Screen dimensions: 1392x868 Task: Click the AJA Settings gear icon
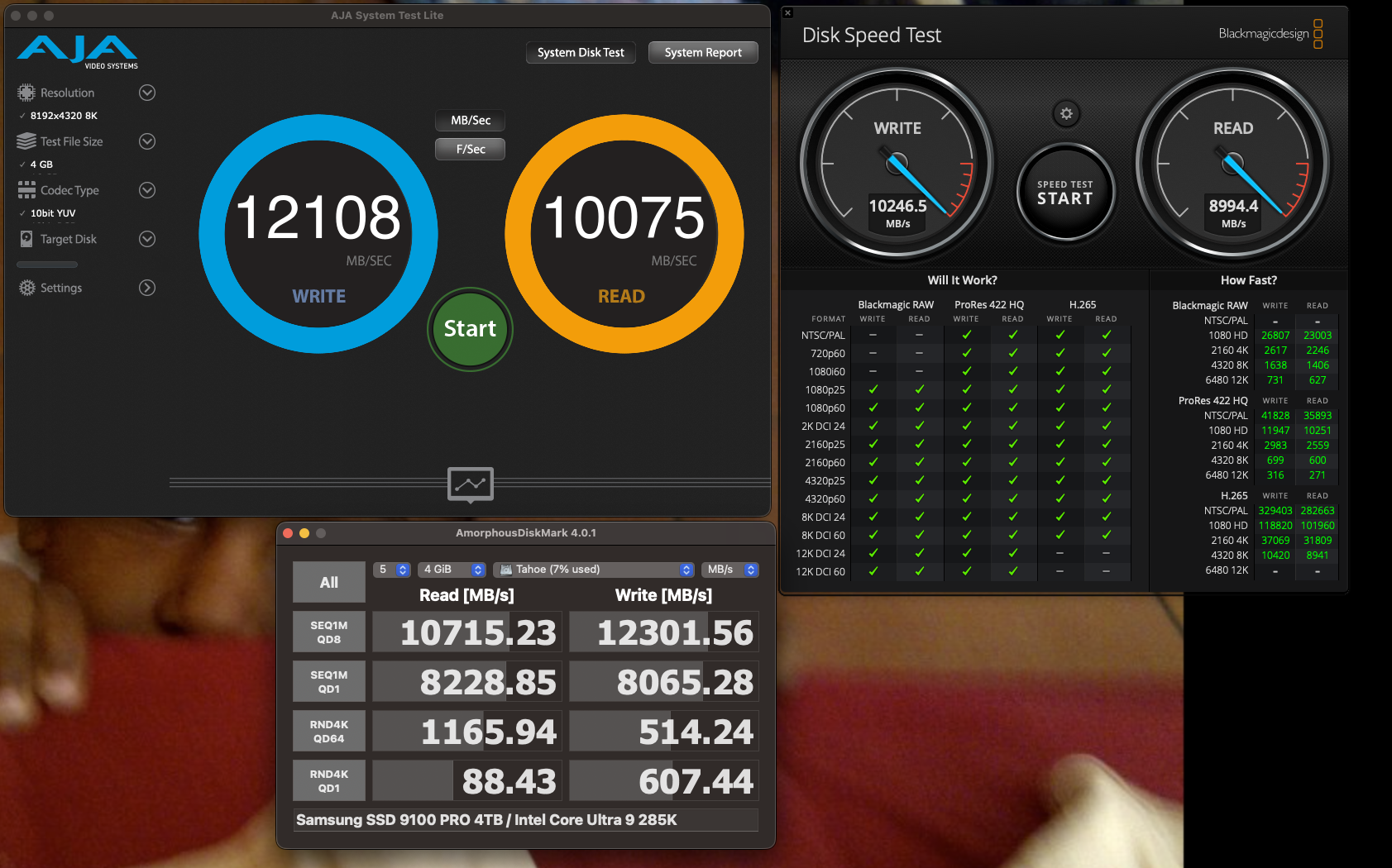(x=27, y=288)
